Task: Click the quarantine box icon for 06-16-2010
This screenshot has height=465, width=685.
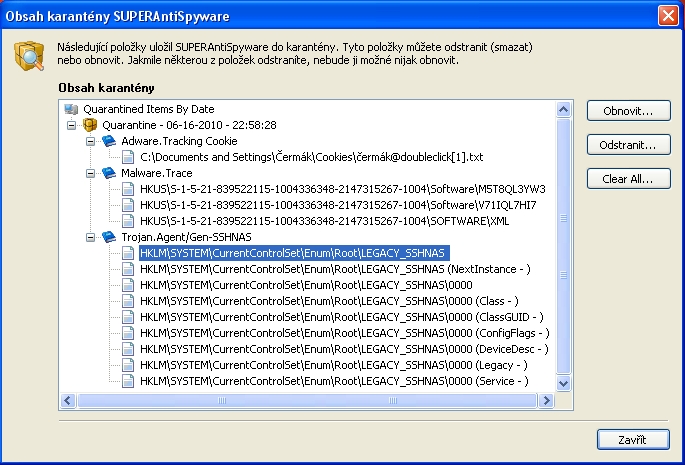Action: coord(90,125)
